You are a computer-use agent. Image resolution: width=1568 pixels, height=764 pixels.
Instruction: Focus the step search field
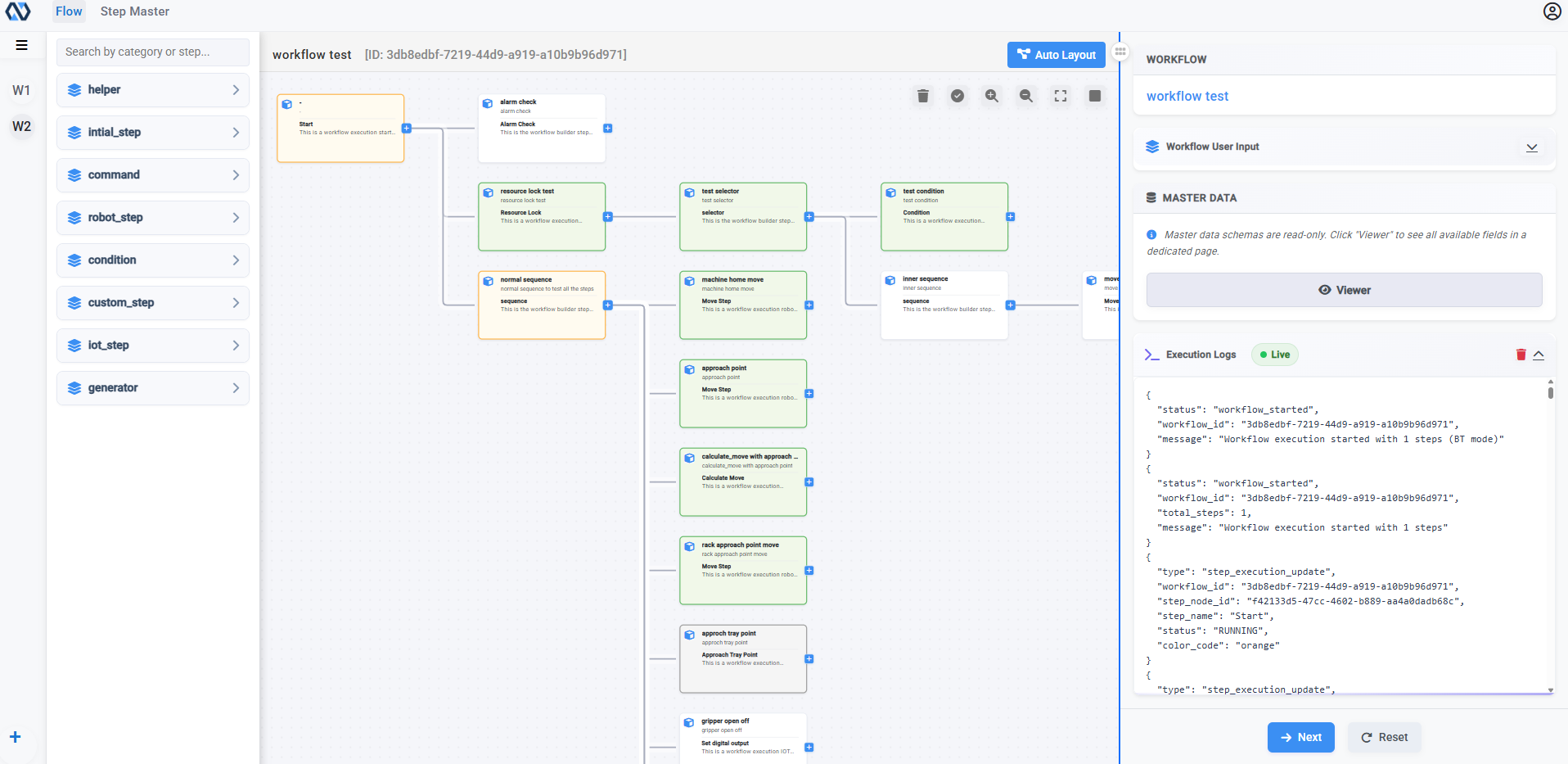pos(153,52)
